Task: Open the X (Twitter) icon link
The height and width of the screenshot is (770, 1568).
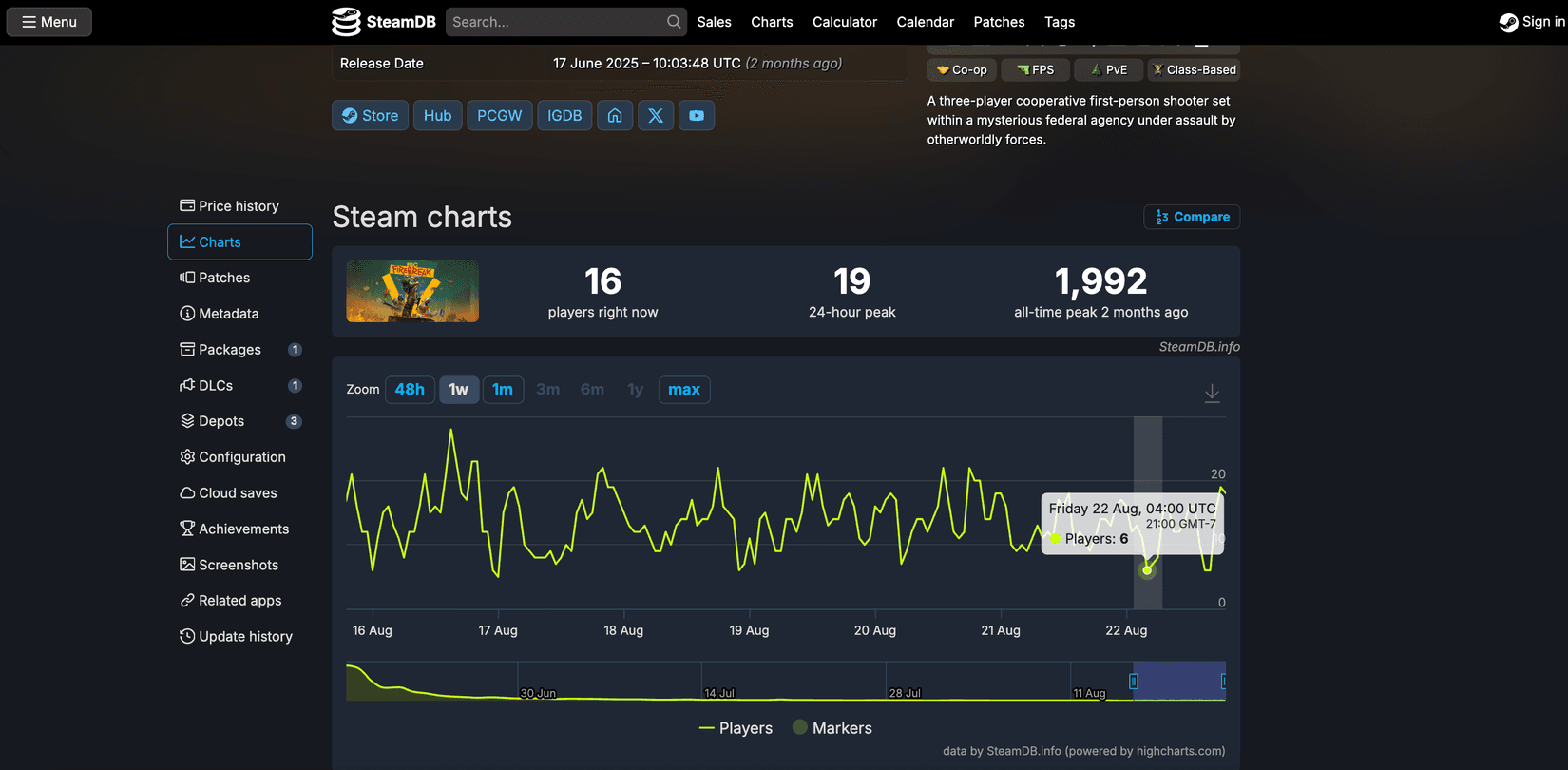Action: point(656,115)
